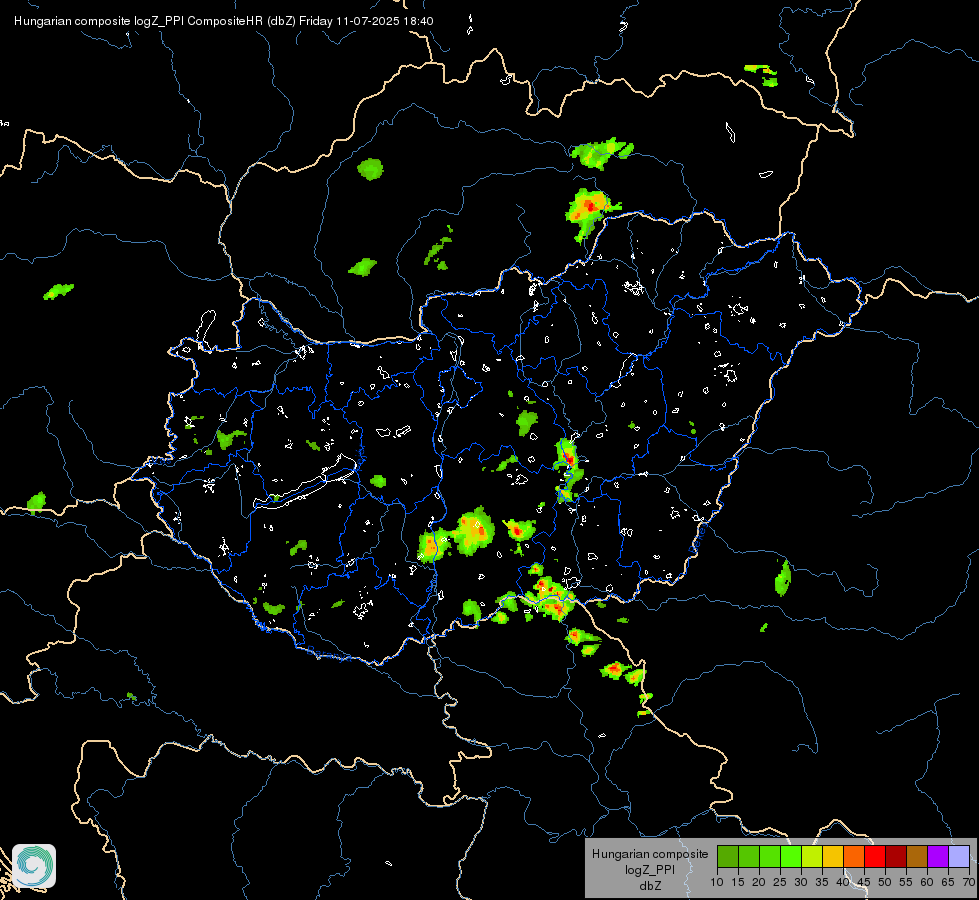979x900 pixels.
Task: Click the 'Hungarian composite' legend label
Action: coord(650,854)
